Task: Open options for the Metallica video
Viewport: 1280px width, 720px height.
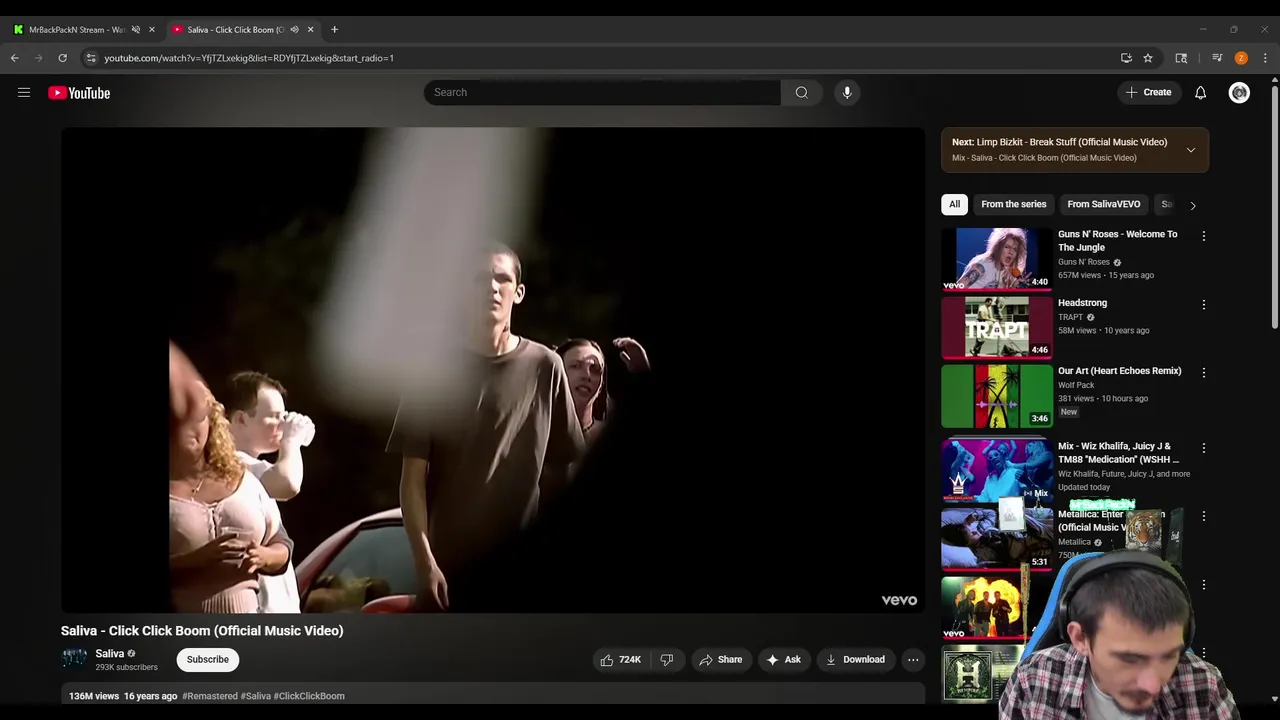Action: [1203, 516]
